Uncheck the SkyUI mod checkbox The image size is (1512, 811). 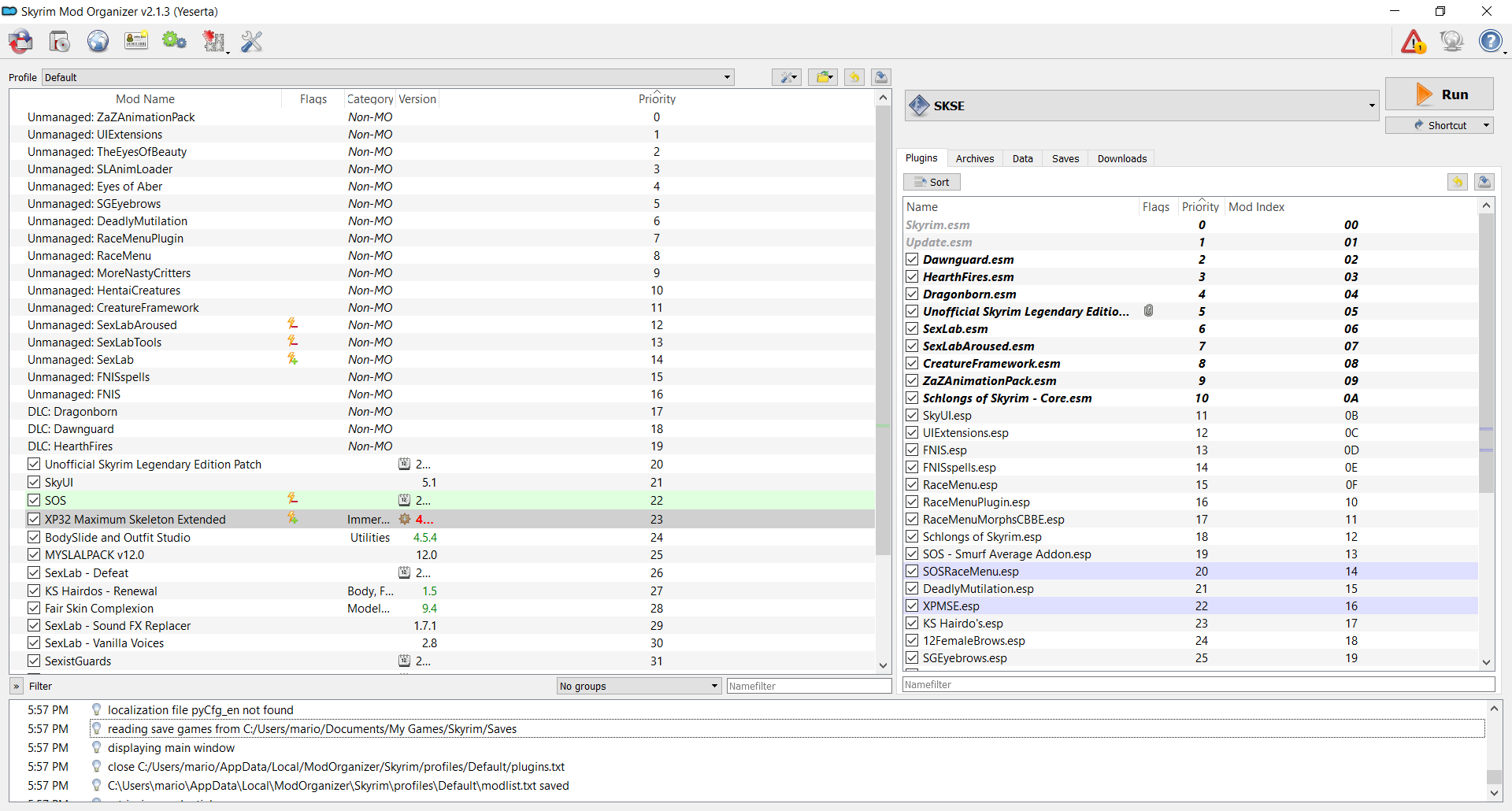pyautogui.click(x=34, y=482)
